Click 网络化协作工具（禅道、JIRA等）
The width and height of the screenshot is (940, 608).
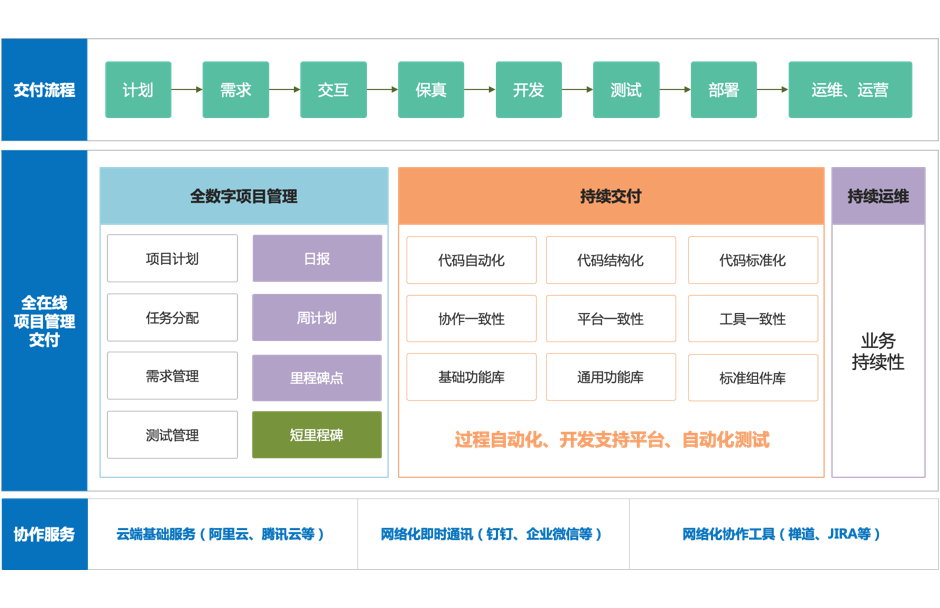(782, 534)
